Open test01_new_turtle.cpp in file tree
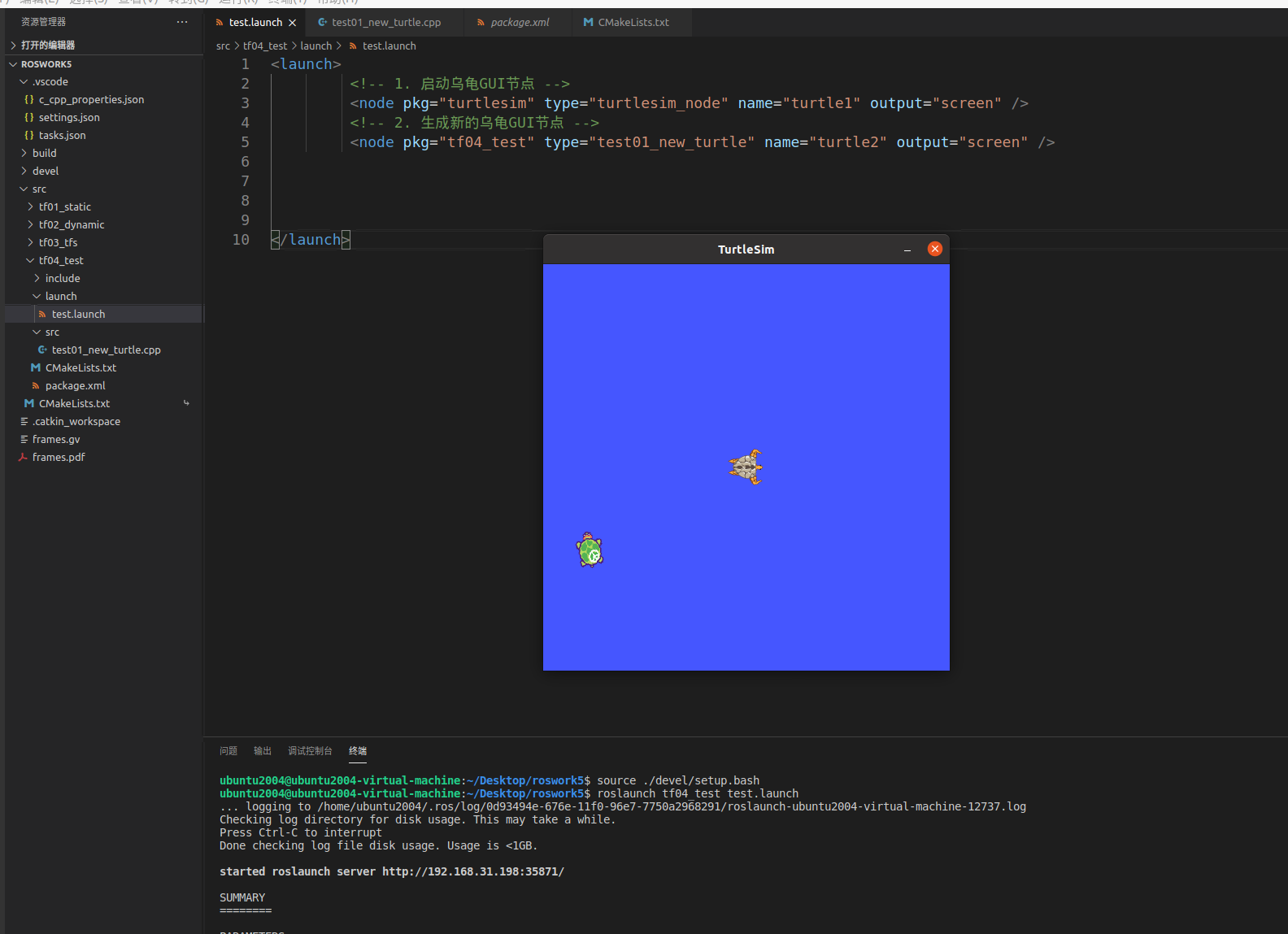Viewport: 1288px width, 934px height. [107, 350]
